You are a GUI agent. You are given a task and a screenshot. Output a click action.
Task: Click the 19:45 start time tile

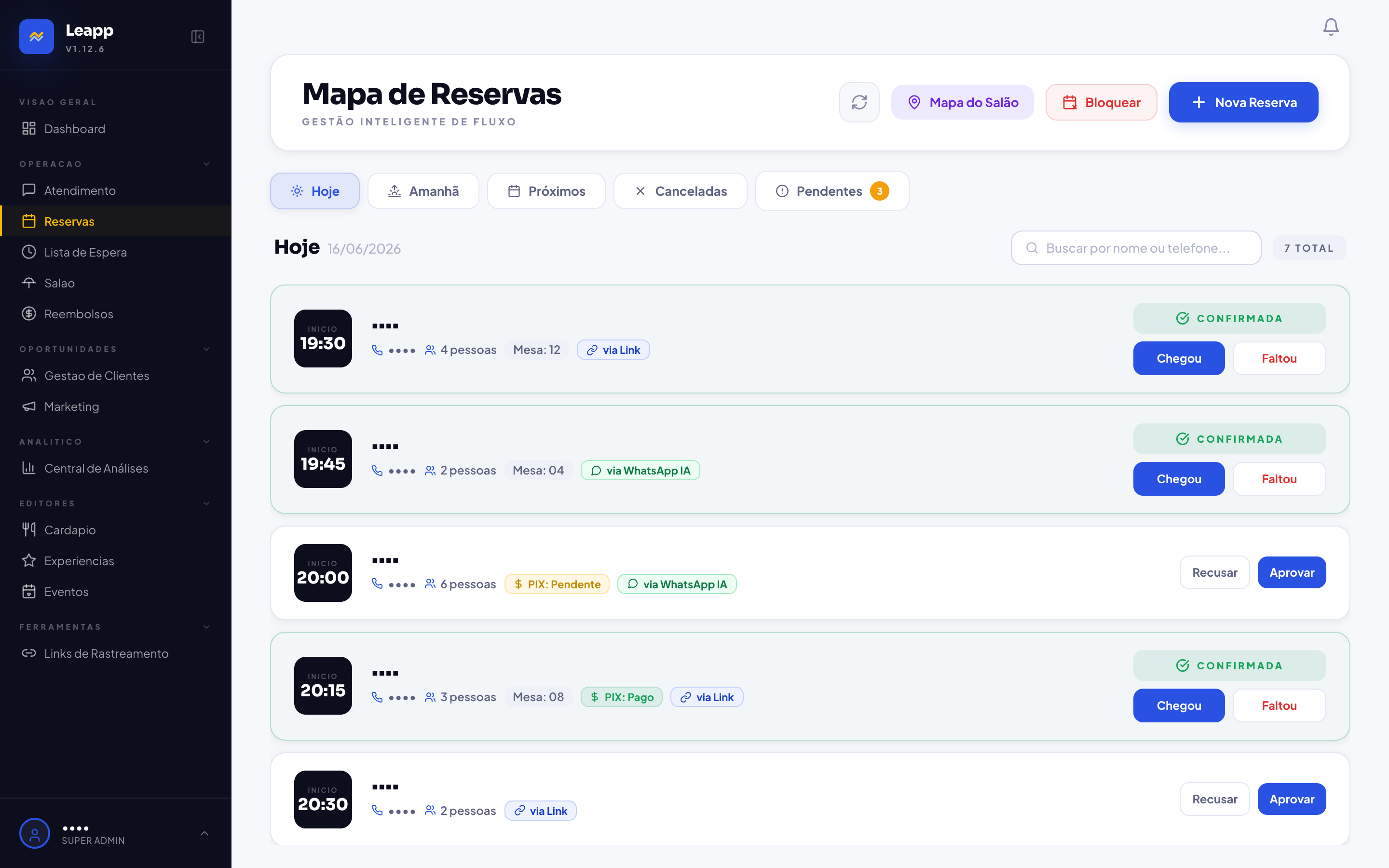(x=323, y=459)
